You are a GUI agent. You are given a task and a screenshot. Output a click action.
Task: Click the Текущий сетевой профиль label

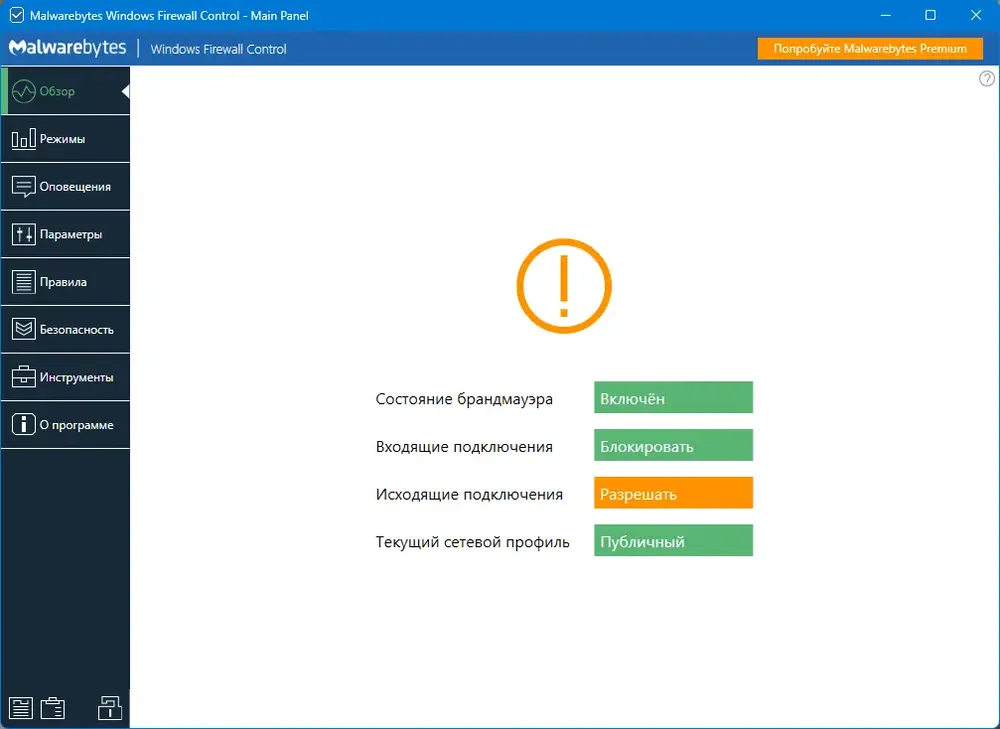click(x=473, y=542)
